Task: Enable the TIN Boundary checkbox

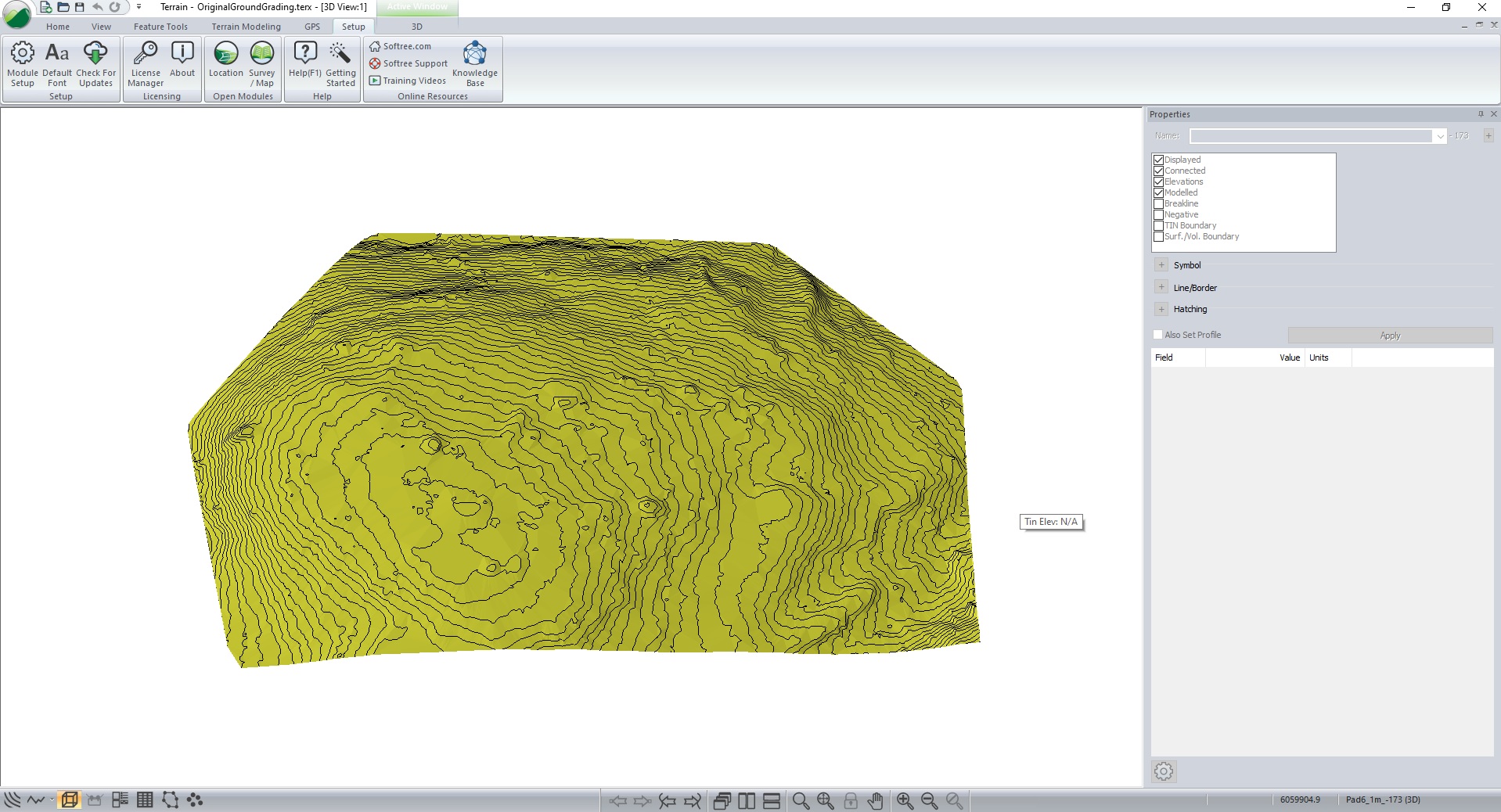Action: point(1158,225)
